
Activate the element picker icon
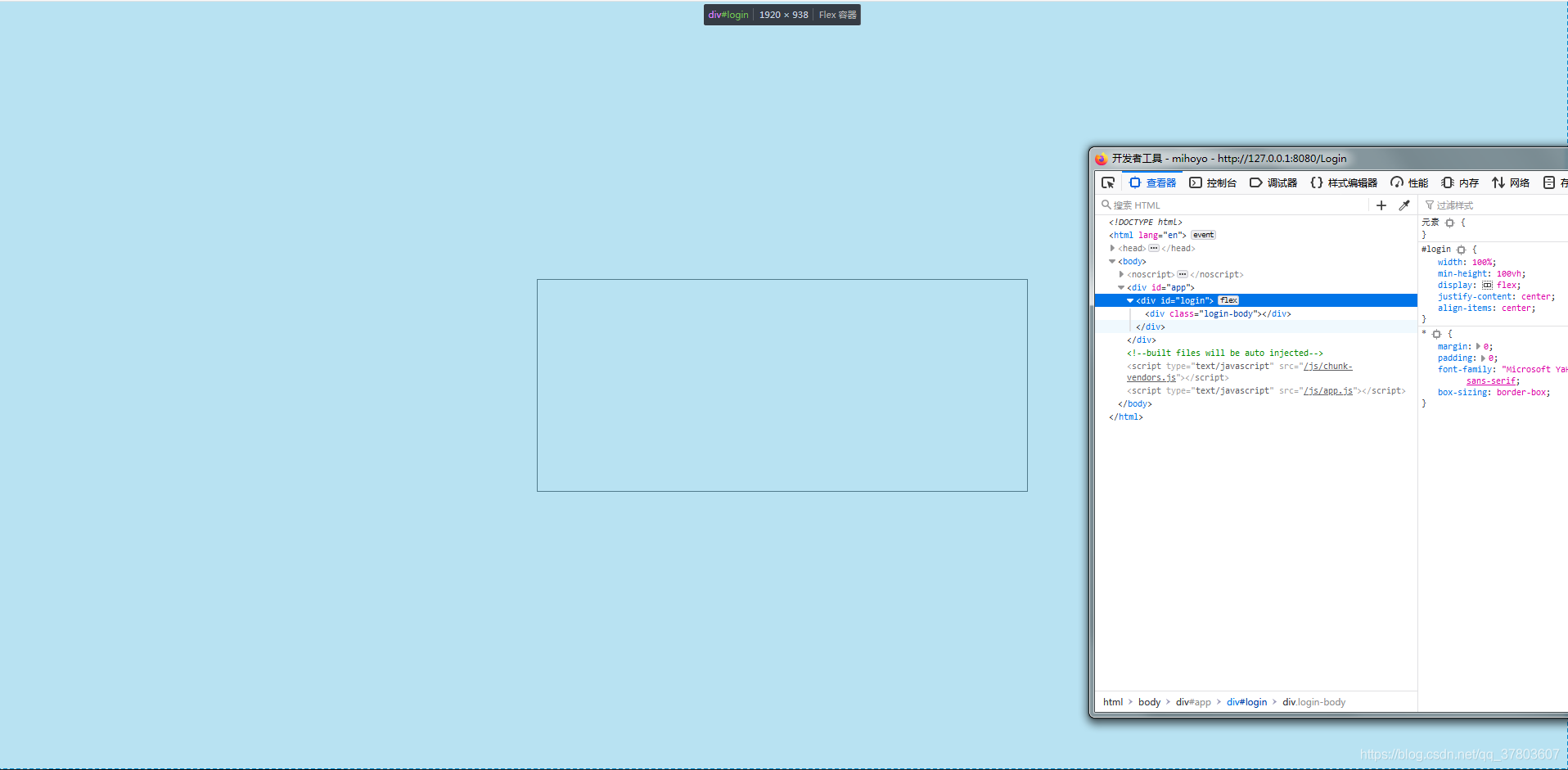[x=1108, y=182]
